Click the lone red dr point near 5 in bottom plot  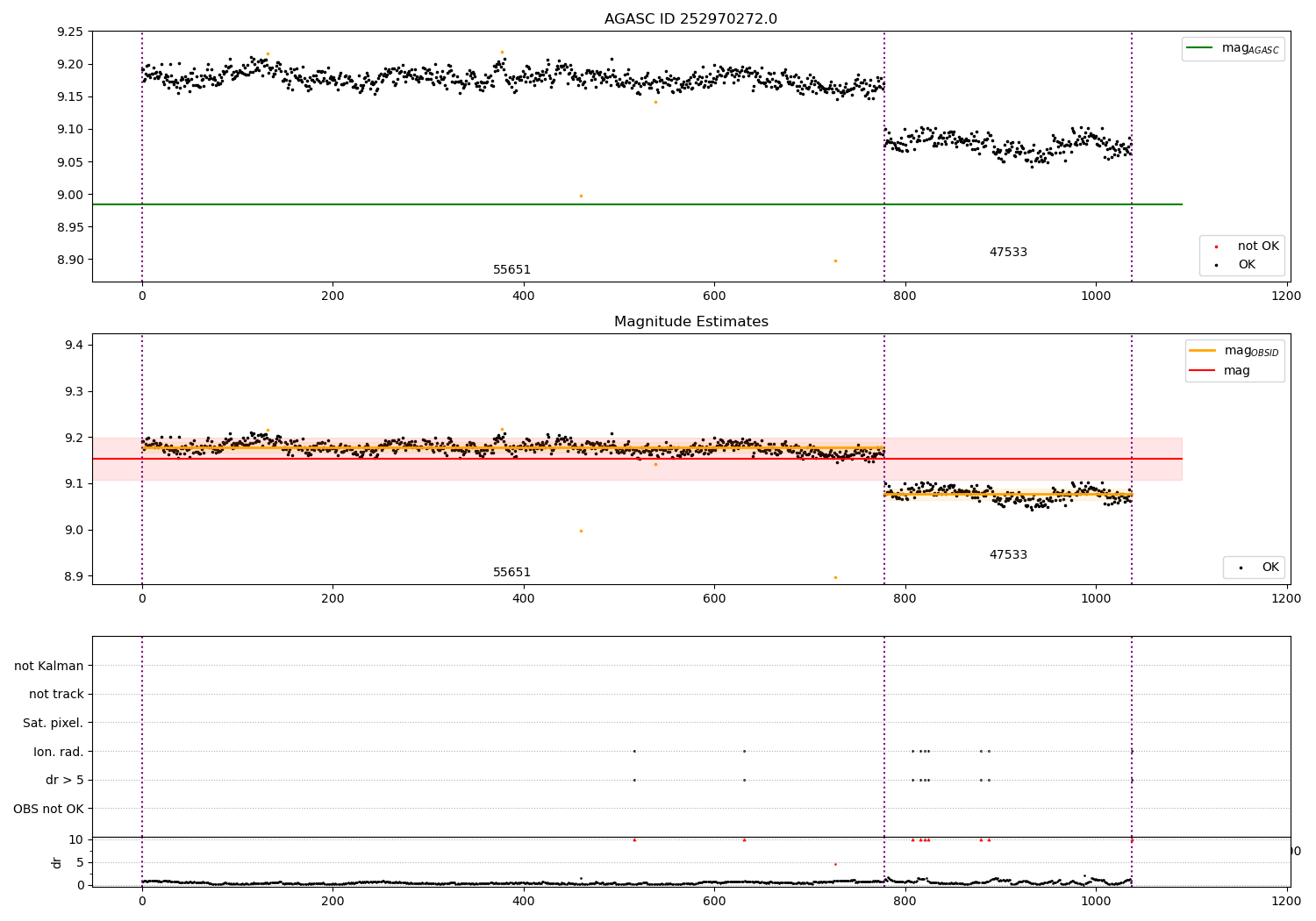tap(835, 864)
